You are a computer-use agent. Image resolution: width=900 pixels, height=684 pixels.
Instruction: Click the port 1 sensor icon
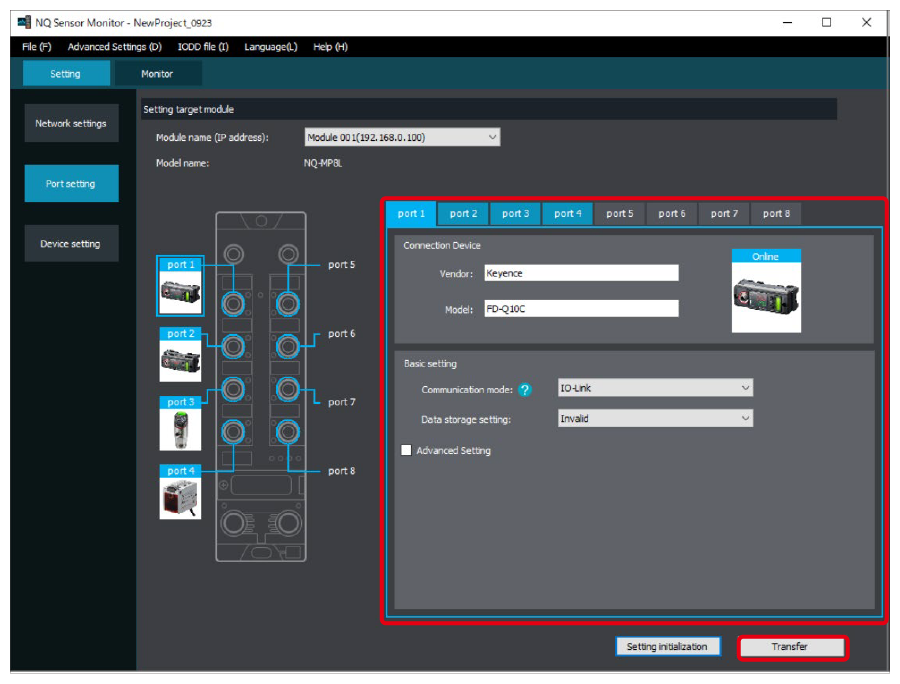click(180, 293)
